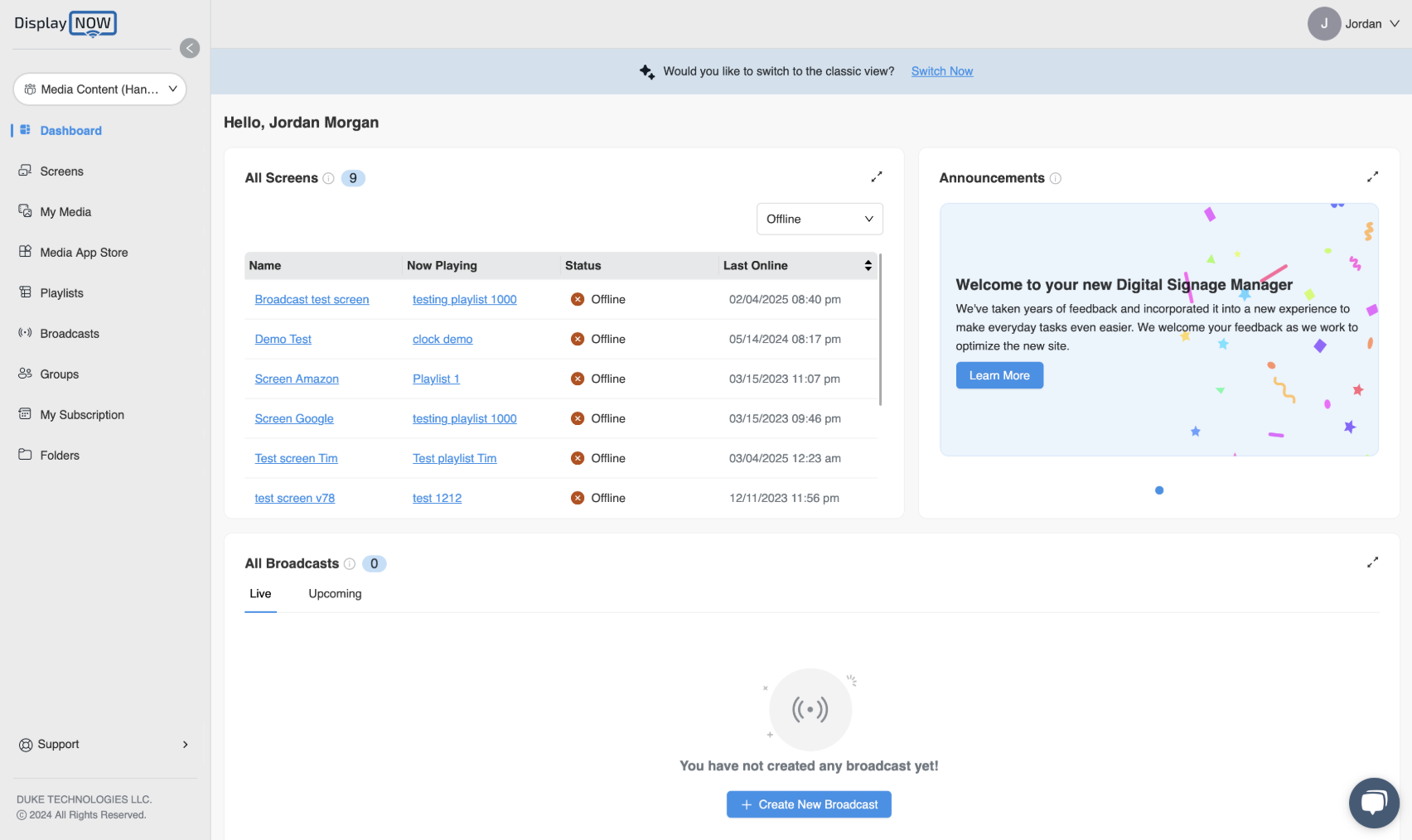The image size is (1412, 840).
Task: Click the screens table vertical scrollbar
Action: click(880, 331)
